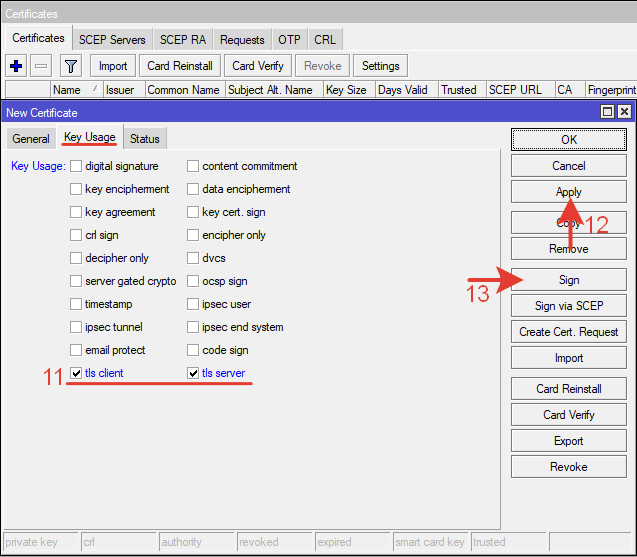
Task: Uncheck the tls server checkbox
Action: point(193,374)
